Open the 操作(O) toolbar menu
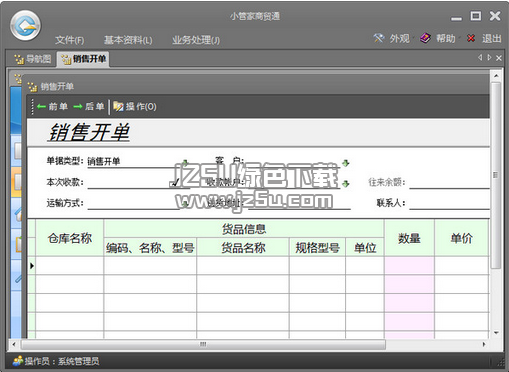The height and width of the screenshot is (372, 509). pos(135,107)
